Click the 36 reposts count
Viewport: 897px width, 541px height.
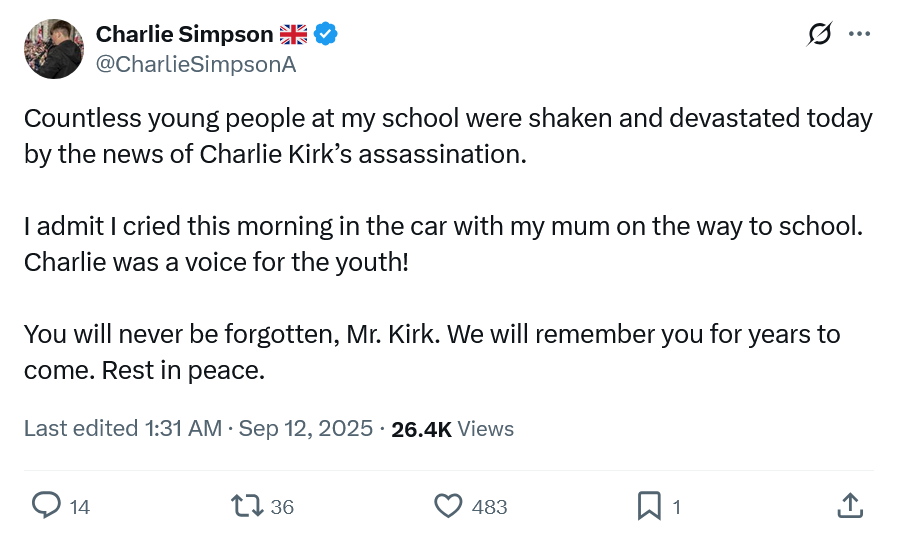point(282,507)
